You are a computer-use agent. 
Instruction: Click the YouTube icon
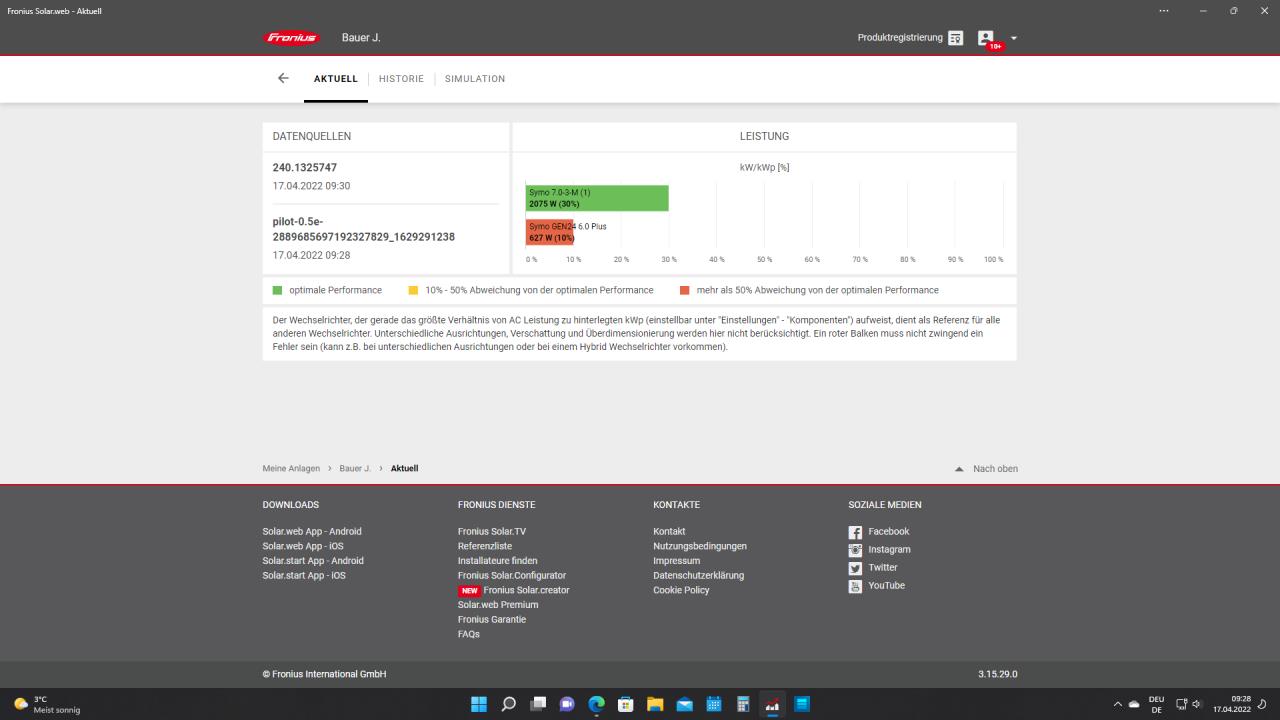pos(855,586)
